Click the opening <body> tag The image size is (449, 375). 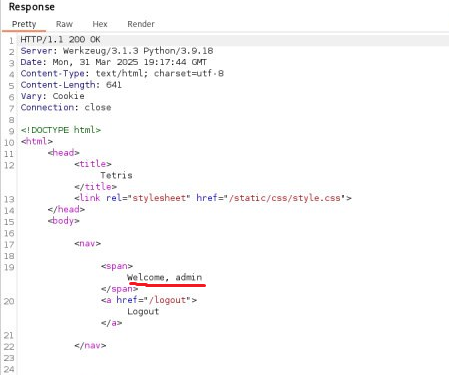pos(63,221)
